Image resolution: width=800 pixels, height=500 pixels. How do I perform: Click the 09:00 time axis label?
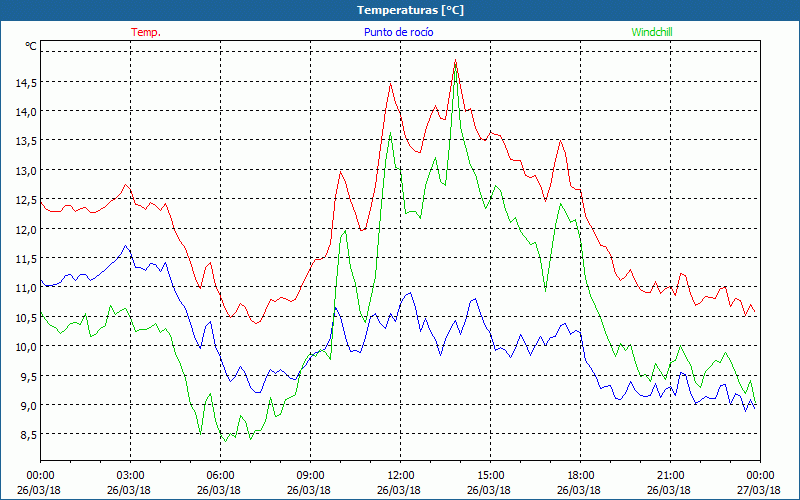tap(311, 476)
